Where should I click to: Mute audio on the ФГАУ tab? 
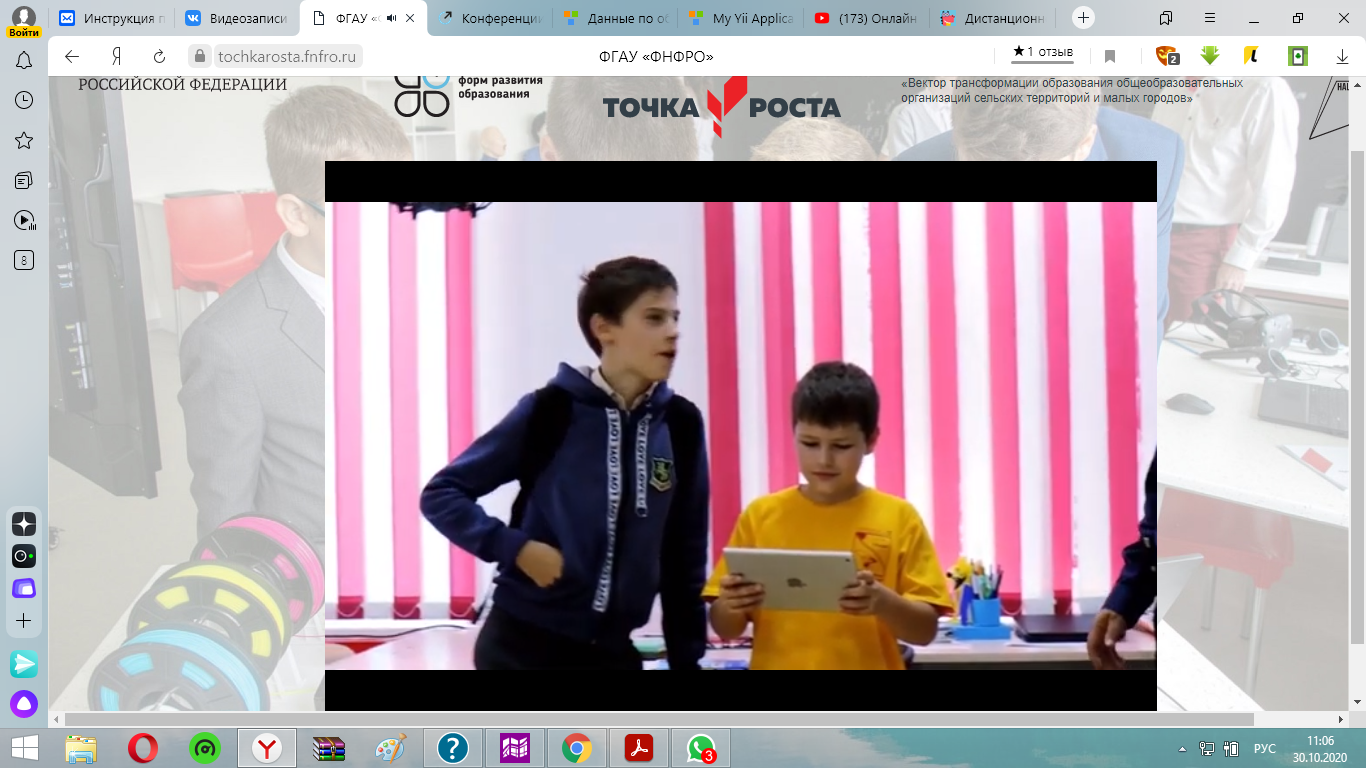(x=391, y=18)
